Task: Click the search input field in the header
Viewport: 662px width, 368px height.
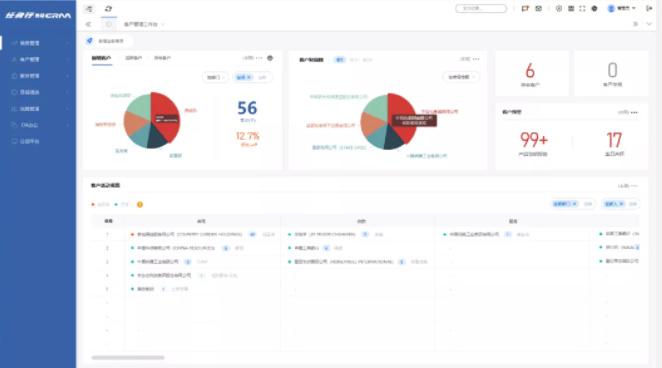Action: pyautogui.click(x=481, y=8)
